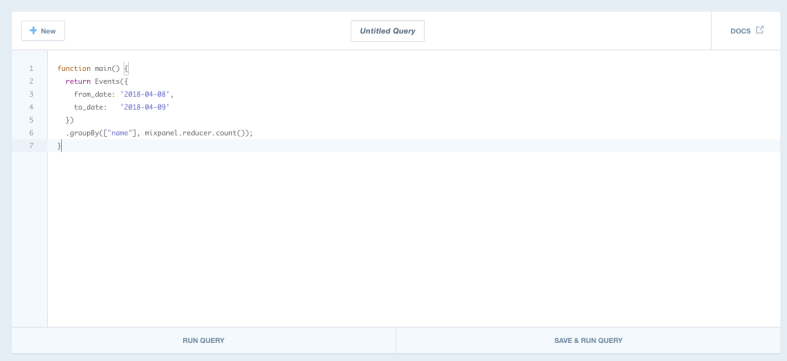Click the 'return' keyword

coord(78,81)
